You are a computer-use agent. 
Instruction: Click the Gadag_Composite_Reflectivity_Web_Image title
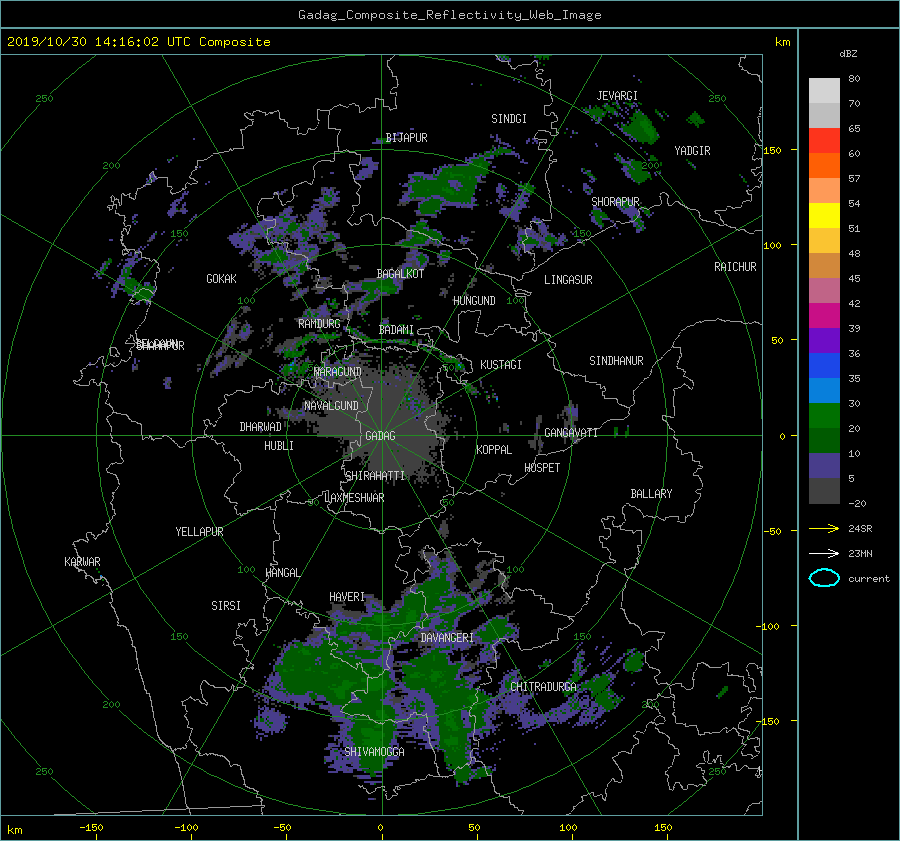tap(449, 15)
